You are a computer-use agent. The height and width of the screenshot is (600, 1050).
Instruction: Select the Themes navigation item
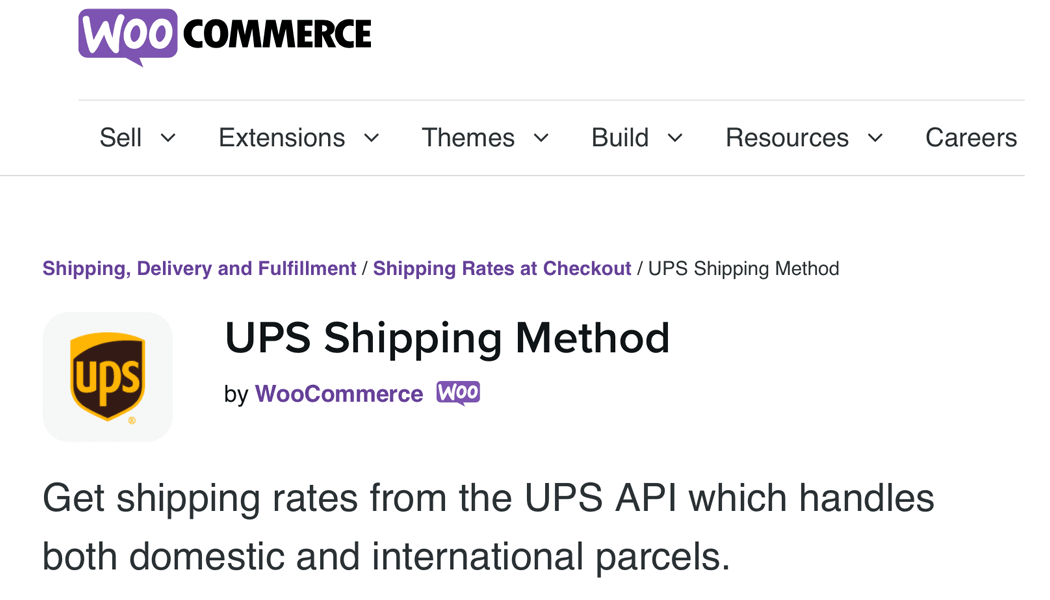click(x=468, y=138)
